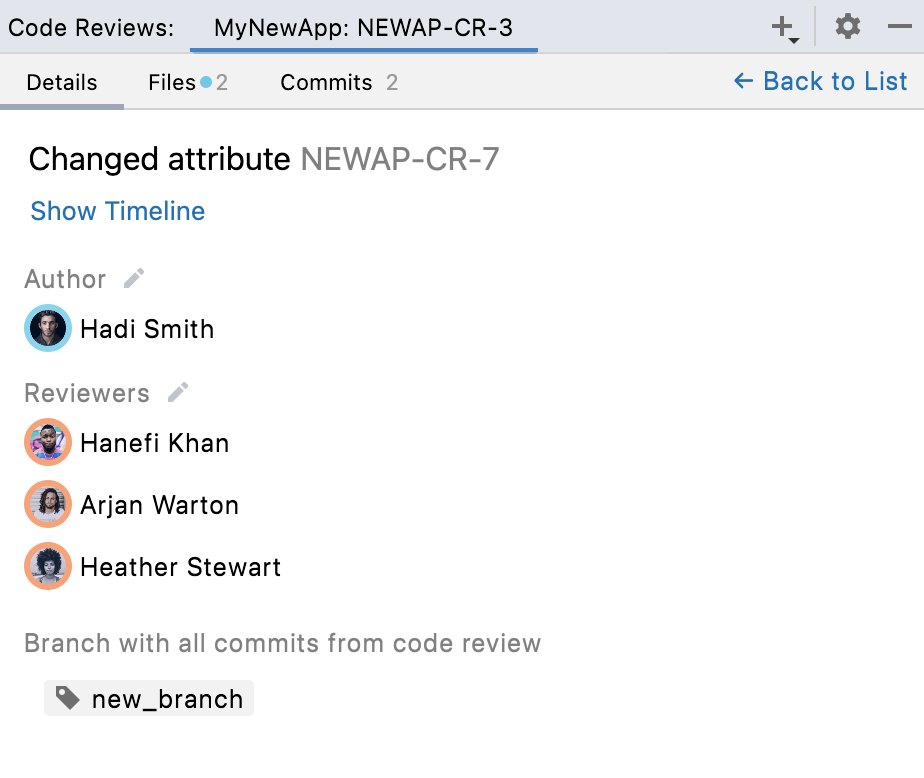Screen dimensions: 924x778
Task: Hide the Code Reviews panel with minus icon
Action: (899, 27)
